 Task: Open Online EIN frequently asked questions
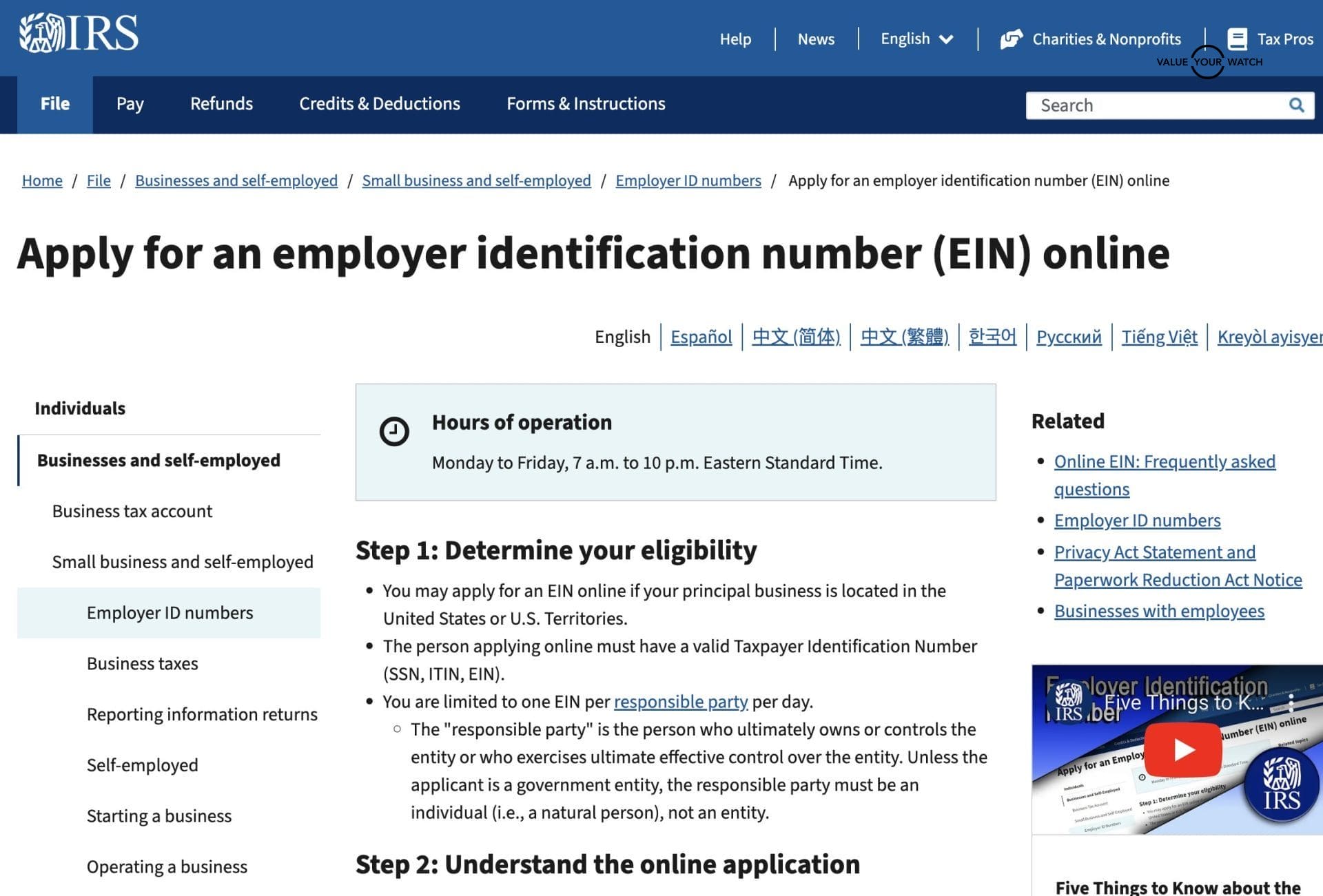pos(1165,461)
